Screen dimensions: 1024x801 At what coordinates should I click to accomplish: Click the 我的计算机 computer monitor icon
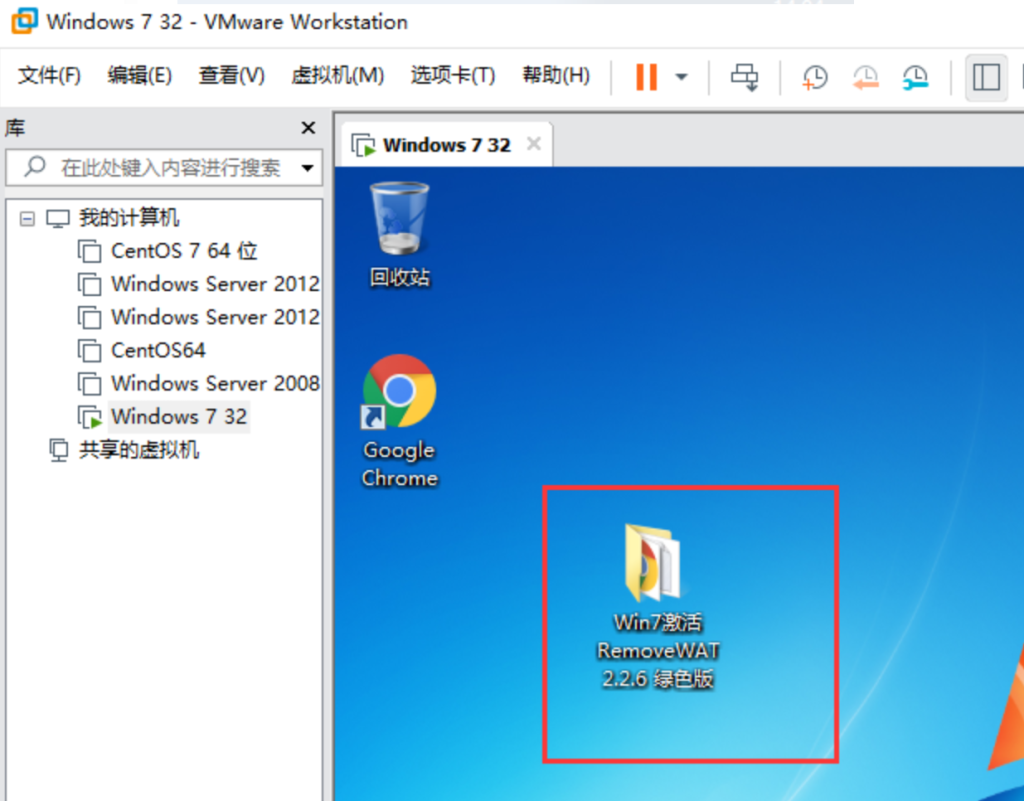click(57, 218)
